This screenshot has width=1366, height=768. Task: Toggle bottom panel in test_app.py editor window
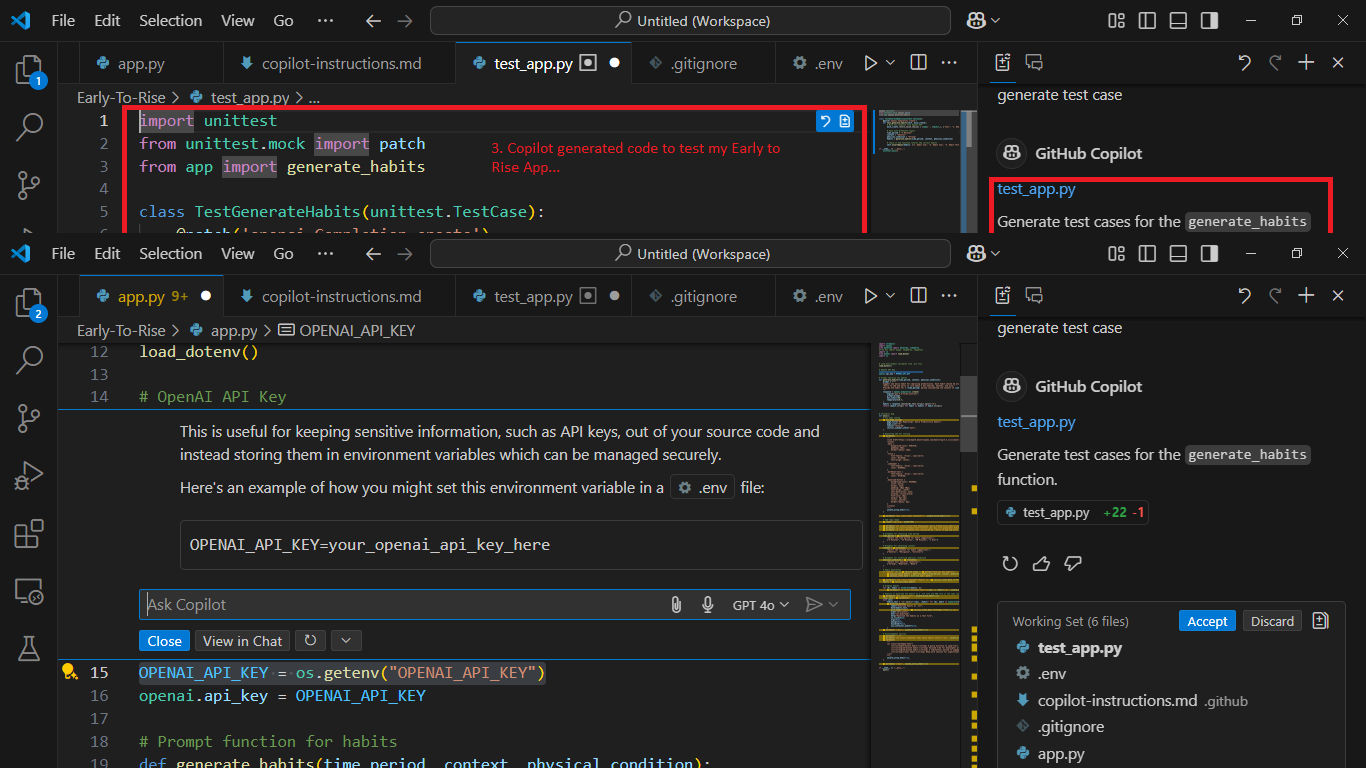tap(1178, 20)
